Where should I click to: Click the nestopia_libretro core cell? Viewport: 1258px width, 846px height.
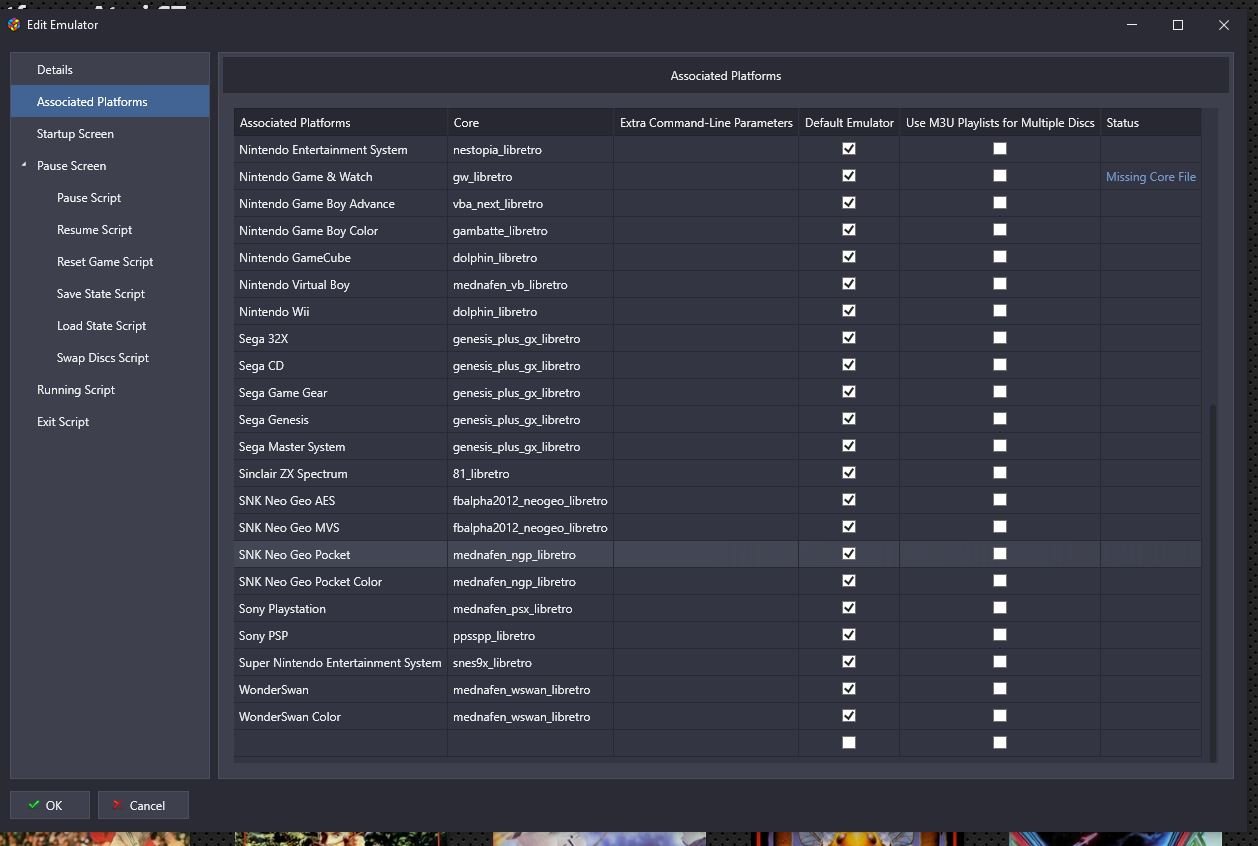530,150
